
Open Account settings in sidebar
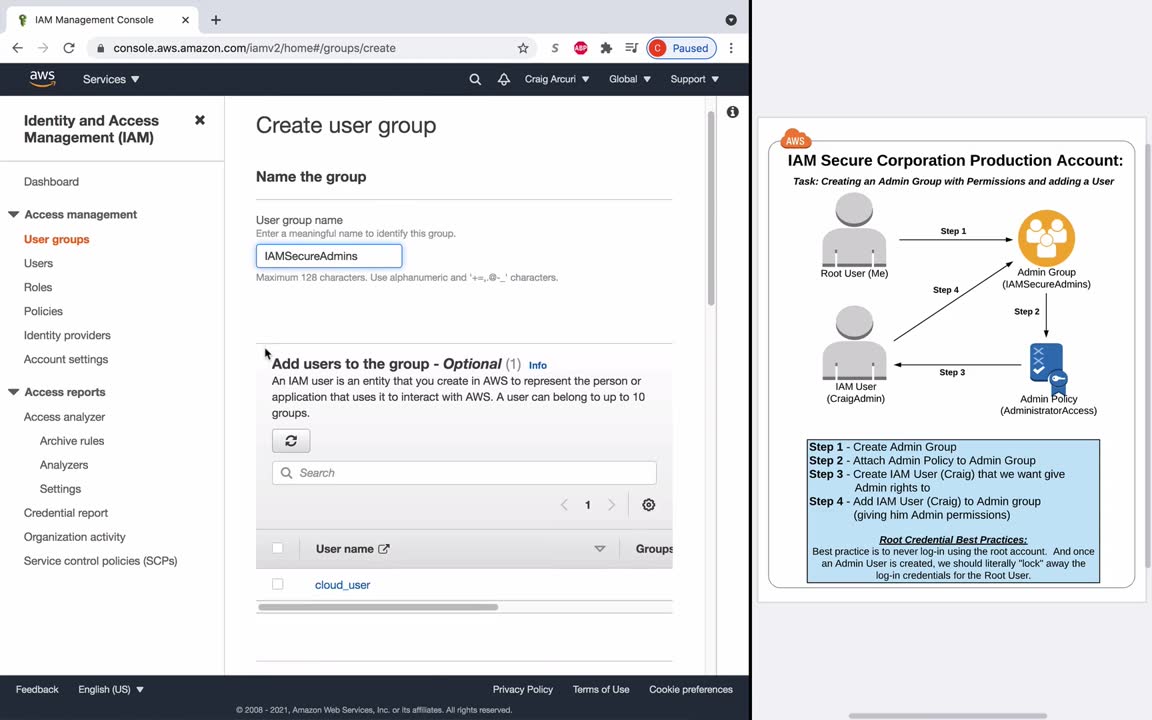[65, 359]
